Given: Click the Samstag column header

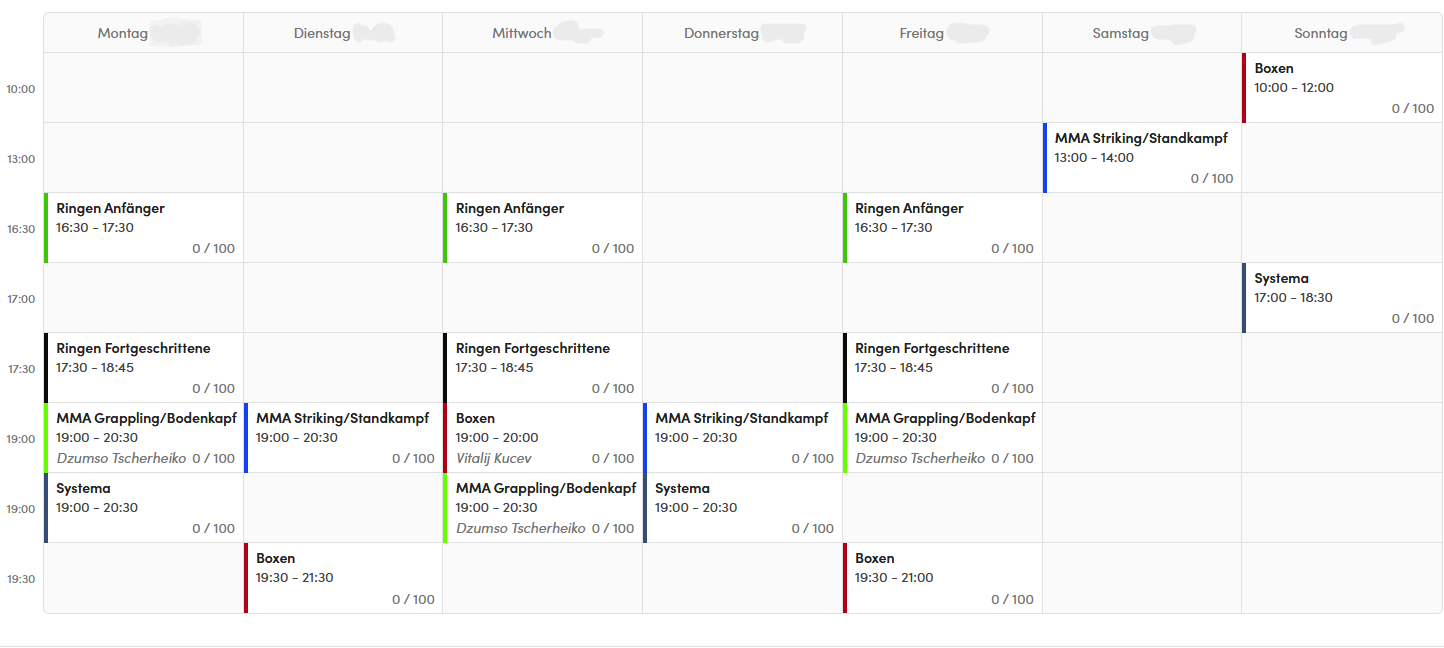Looking at the screenshot, I should (1120, 33).
